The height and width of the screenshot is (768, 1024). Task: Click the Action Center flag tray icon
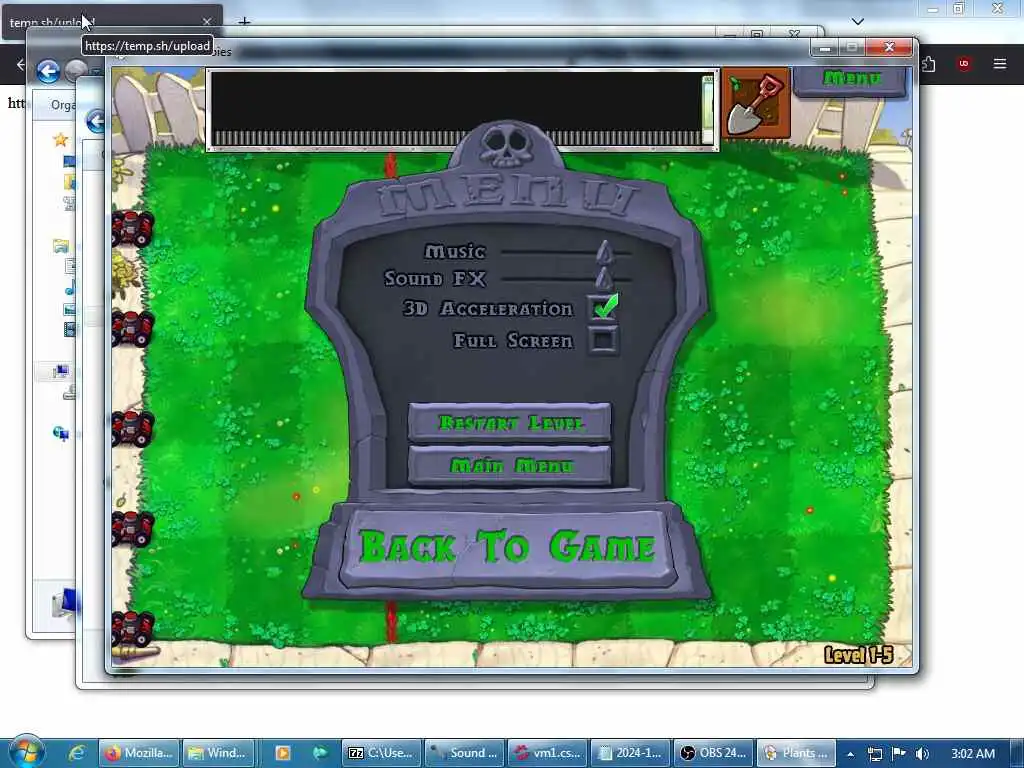899,754
